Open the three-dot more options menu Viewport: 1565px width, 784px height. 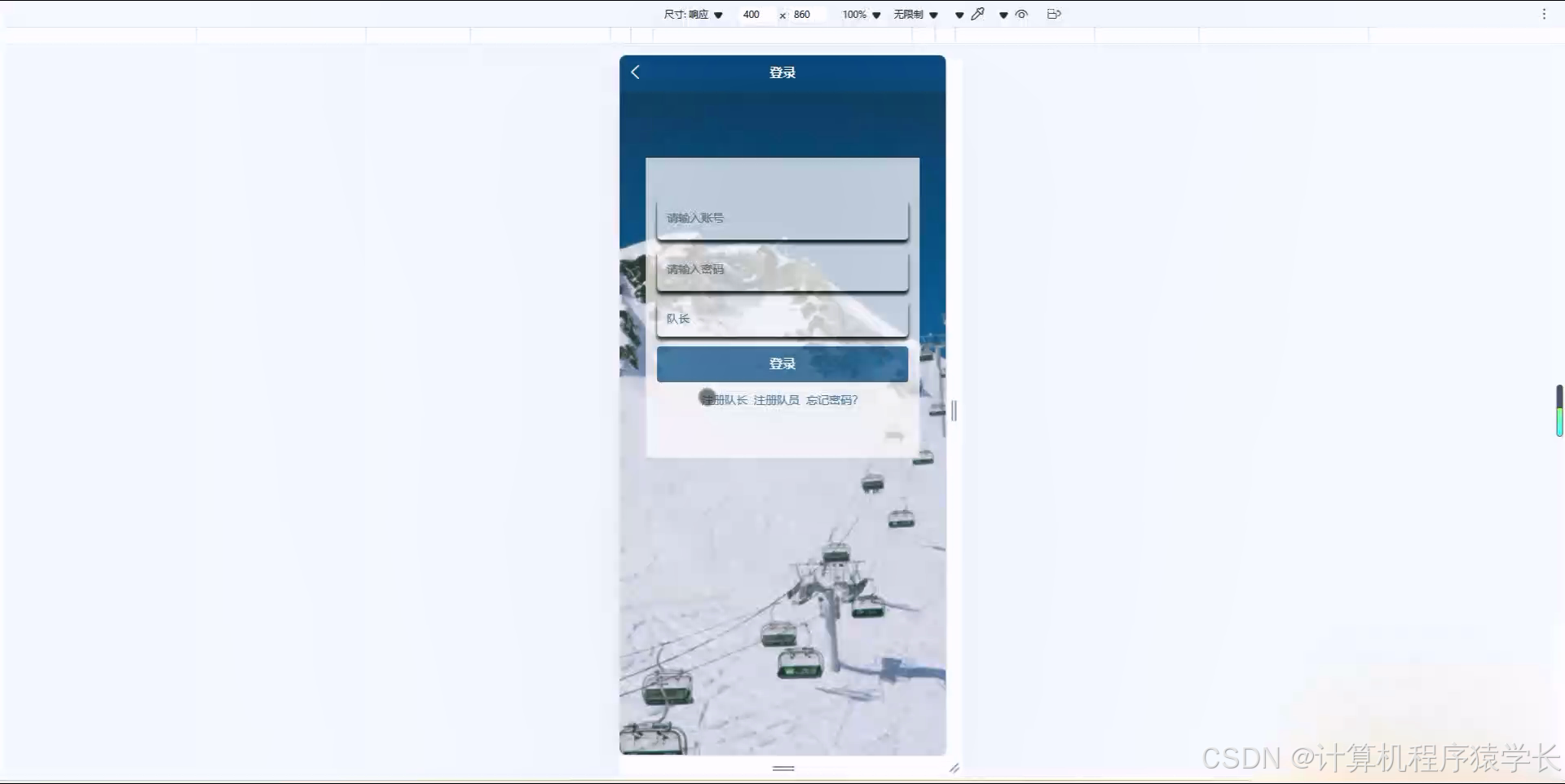coord(1544,14)
